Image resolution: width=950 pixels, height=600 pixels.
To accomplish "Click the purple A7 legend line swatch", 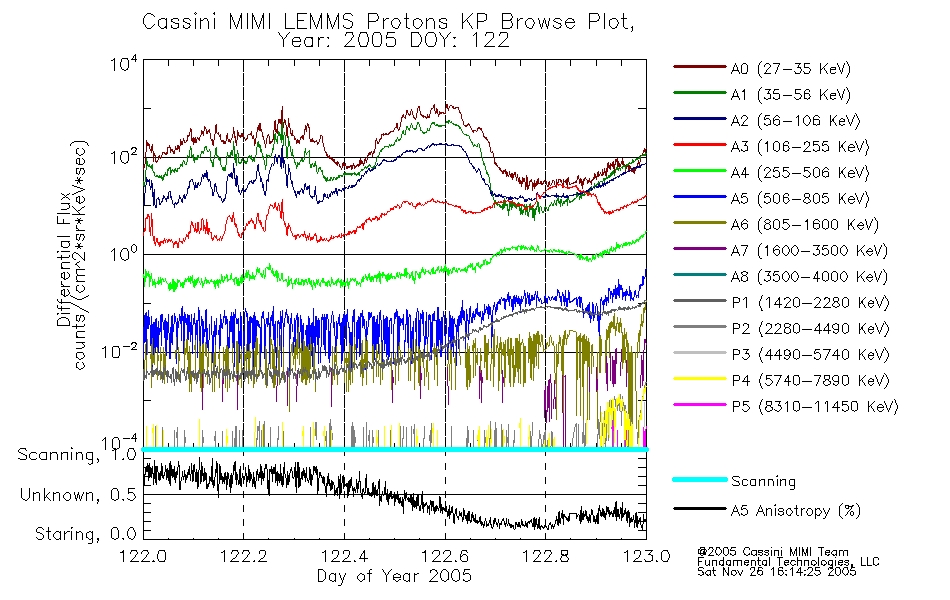I will (699, 248).
